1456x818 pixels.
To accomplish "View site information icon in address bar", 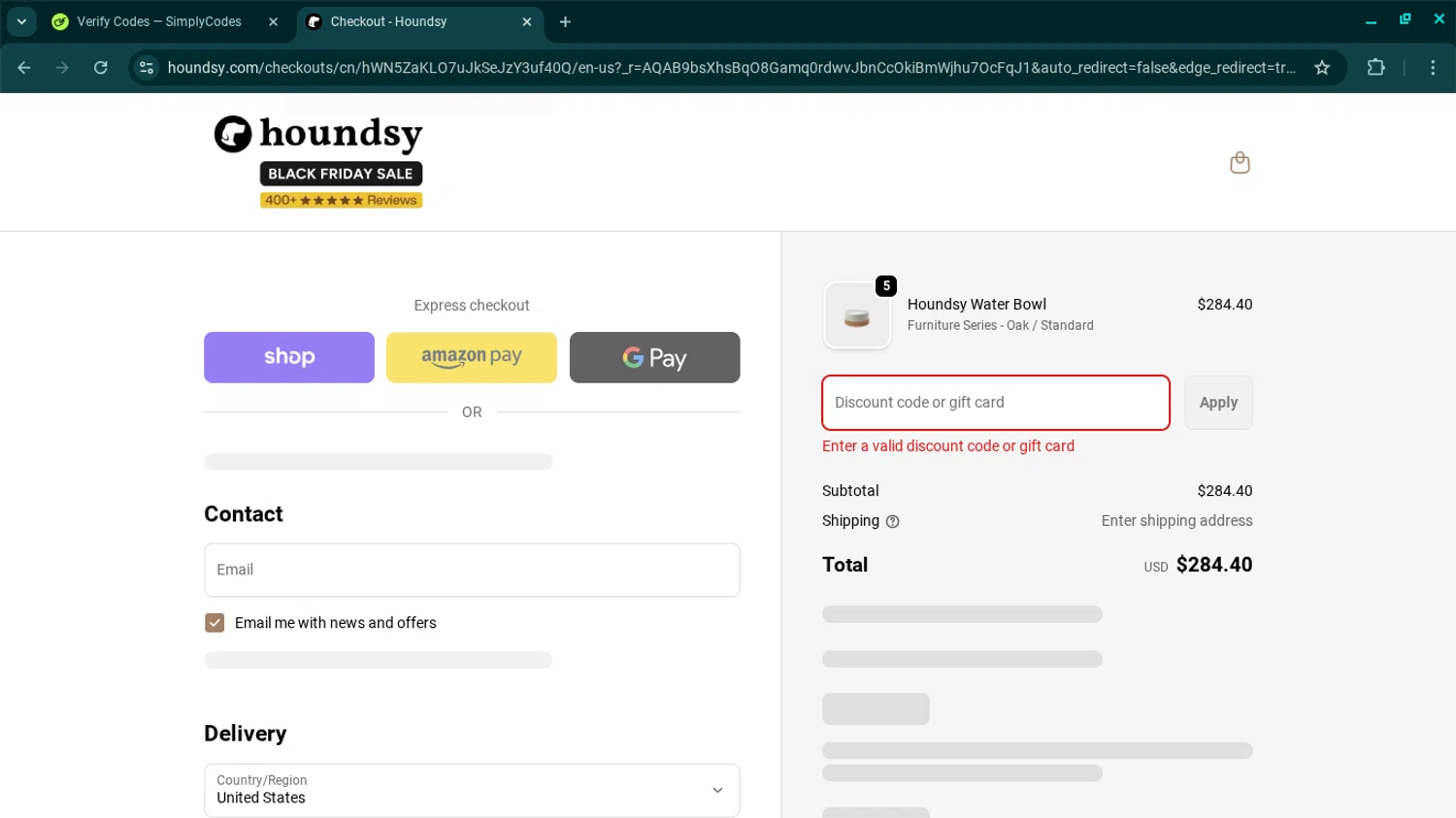I will 147,68.
